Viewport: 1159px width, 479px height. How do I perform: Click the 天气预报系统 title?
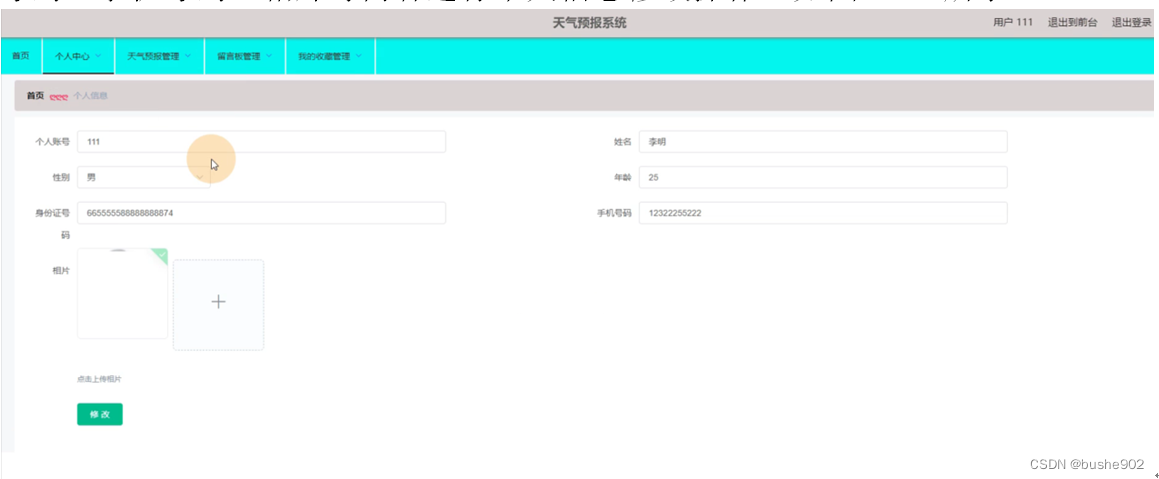click(x=589, y=22)
